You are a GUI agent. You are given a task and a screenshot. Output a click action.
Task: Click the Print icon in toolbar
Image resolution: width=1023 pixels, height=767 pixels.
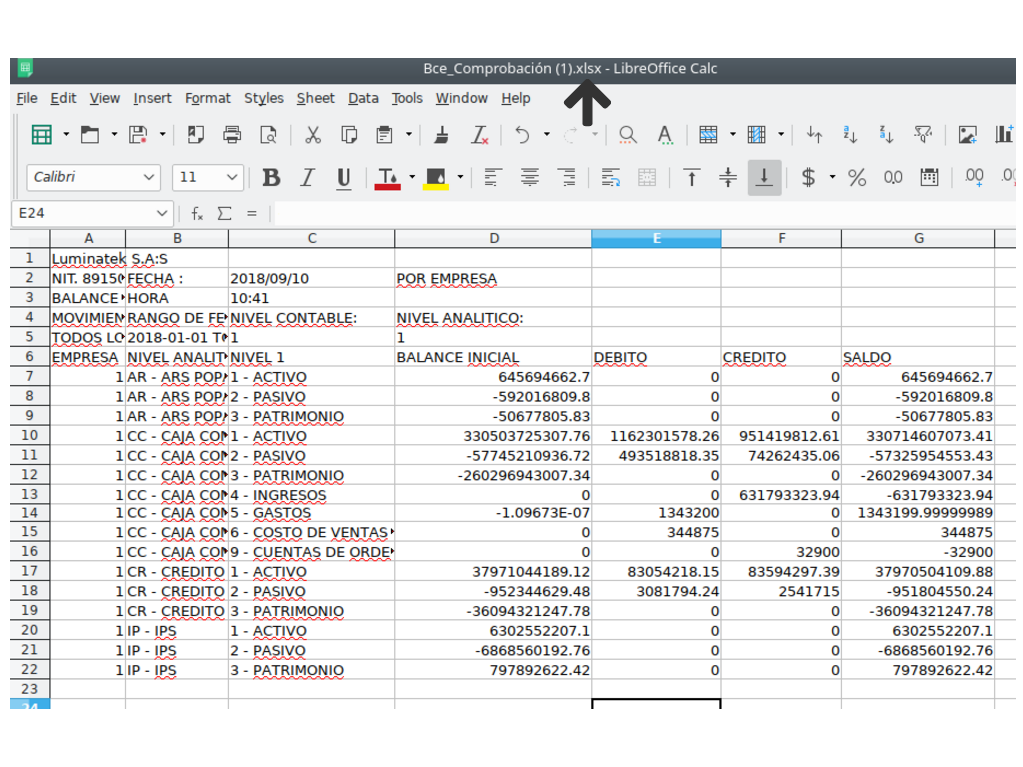point(232,135)
